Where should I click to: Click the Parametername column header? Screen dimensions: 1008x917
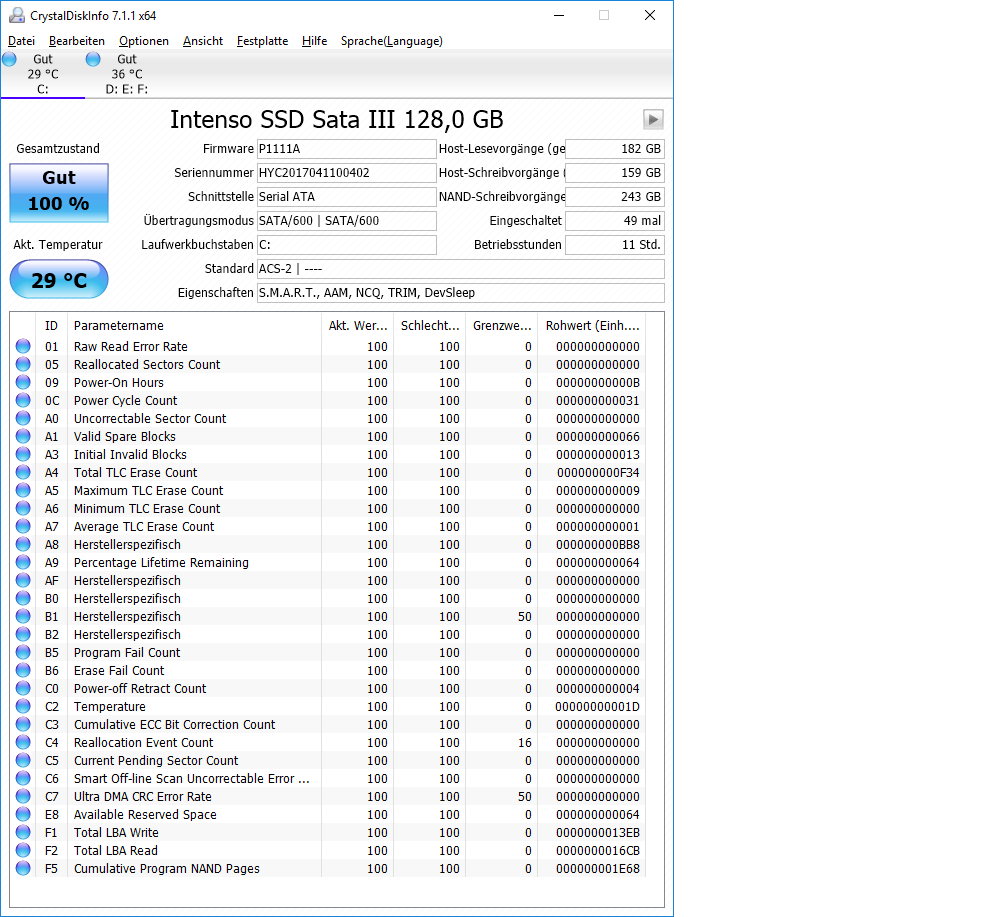point(194,325)
